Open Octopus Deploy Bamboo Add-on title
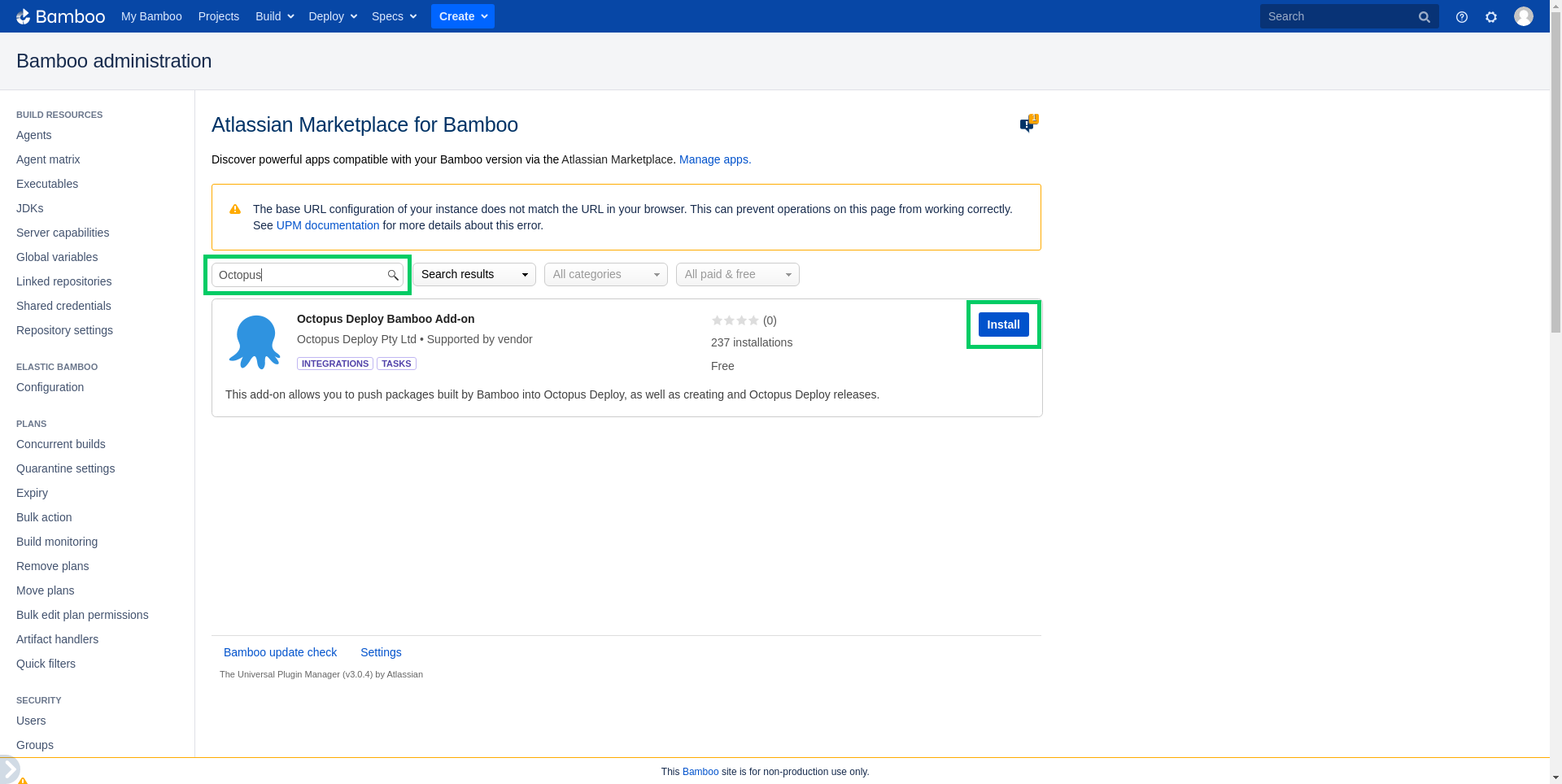The image size is (1562, 784). coord(386,319)
